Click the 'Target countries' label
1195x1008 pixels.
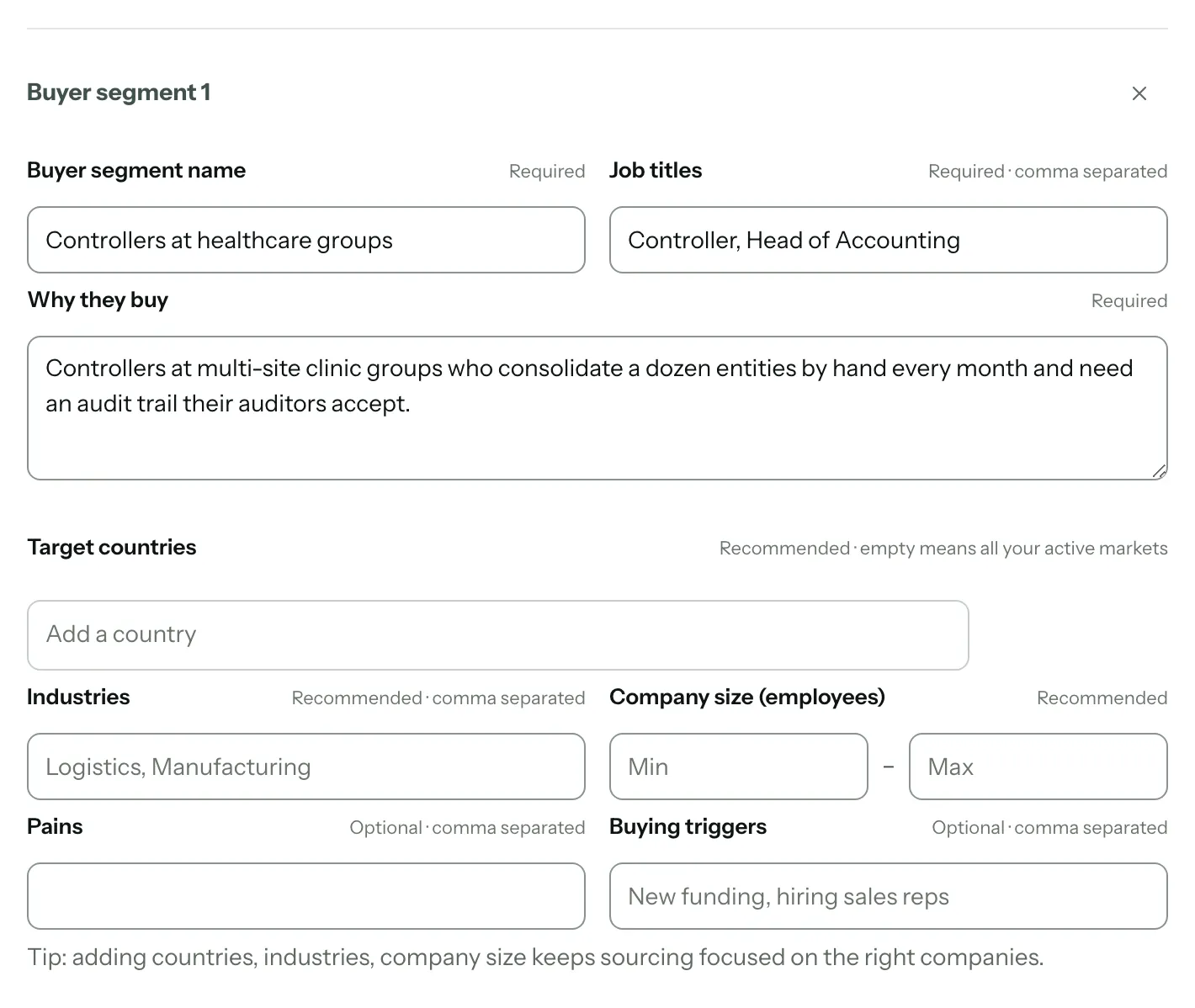click(x=112, y=547)
